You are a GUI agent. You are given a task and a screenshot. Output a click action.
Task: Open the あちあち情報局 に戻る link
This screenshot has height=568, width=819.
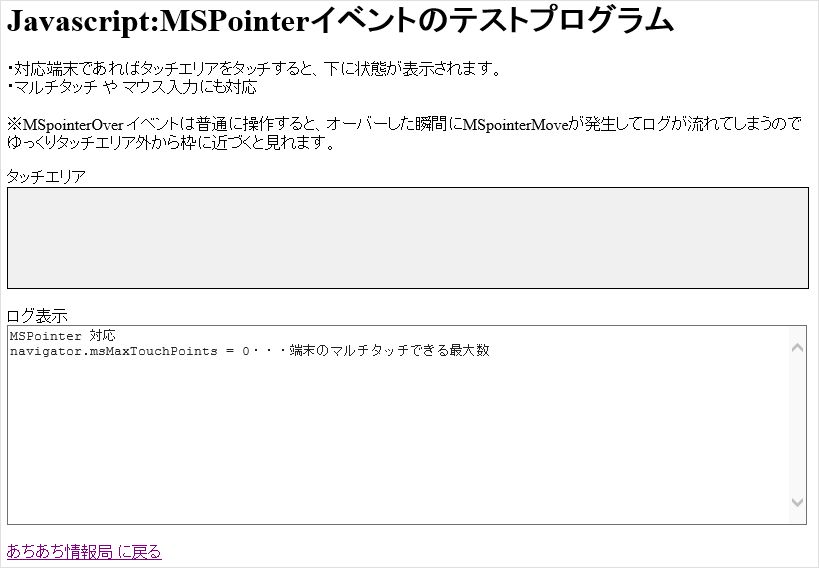[84, 552]
